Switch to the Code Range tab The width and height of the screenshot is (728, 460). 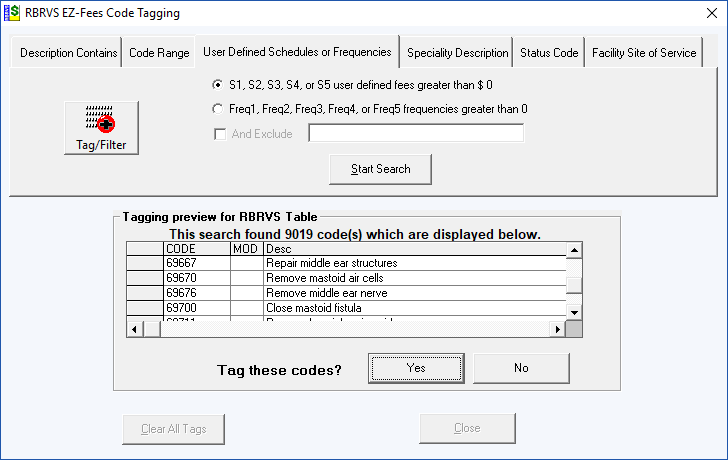click(159, 53)
